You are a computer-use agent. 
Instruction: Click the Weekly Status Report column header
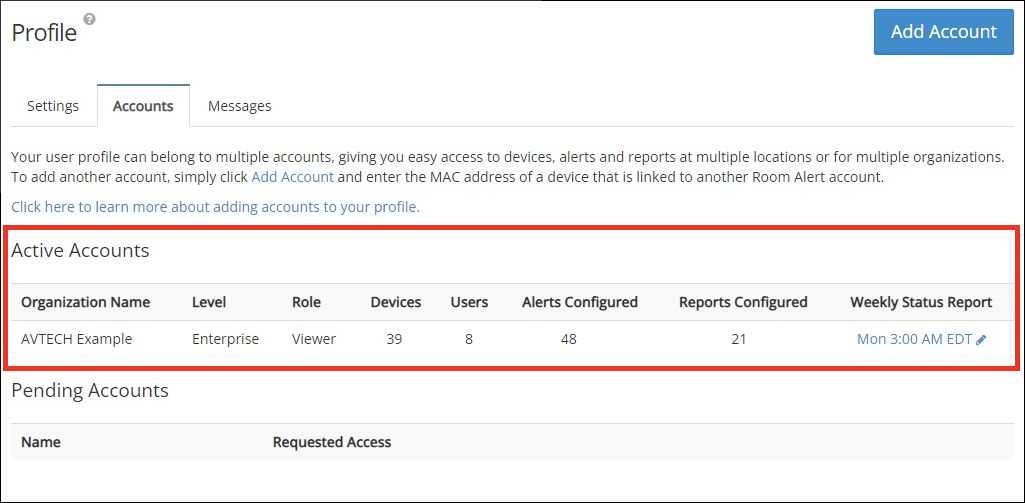921,302
